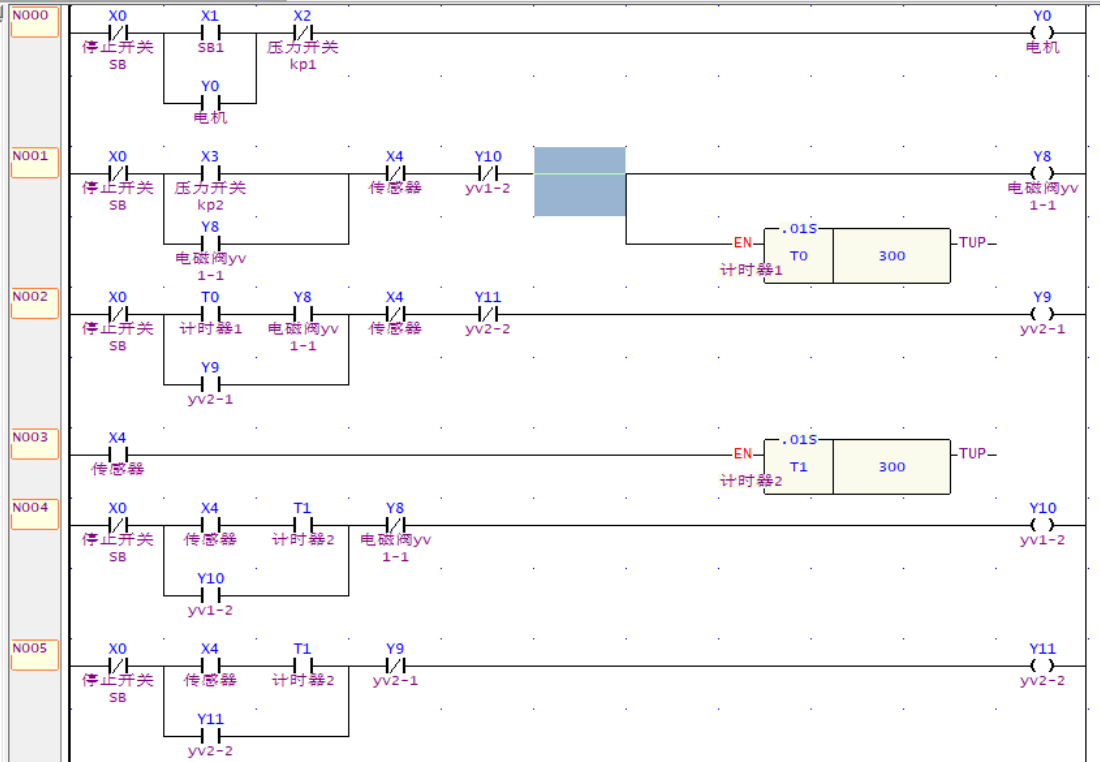Click the preset value 300 of timer T0
This screenshot has width=1100, height=762.
[x=892, y=256]
